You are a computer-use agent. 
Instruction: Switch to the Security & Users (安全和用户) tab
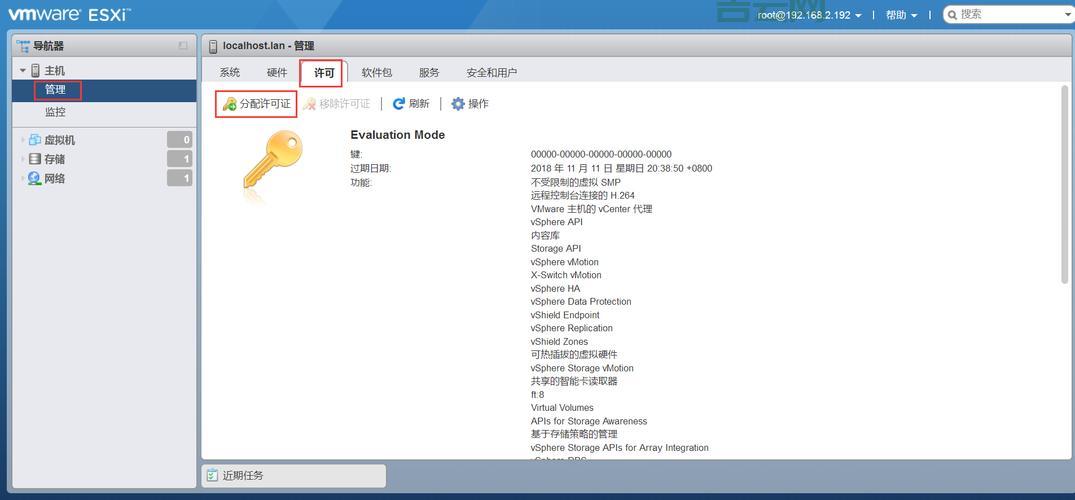[x=491, y=73]
